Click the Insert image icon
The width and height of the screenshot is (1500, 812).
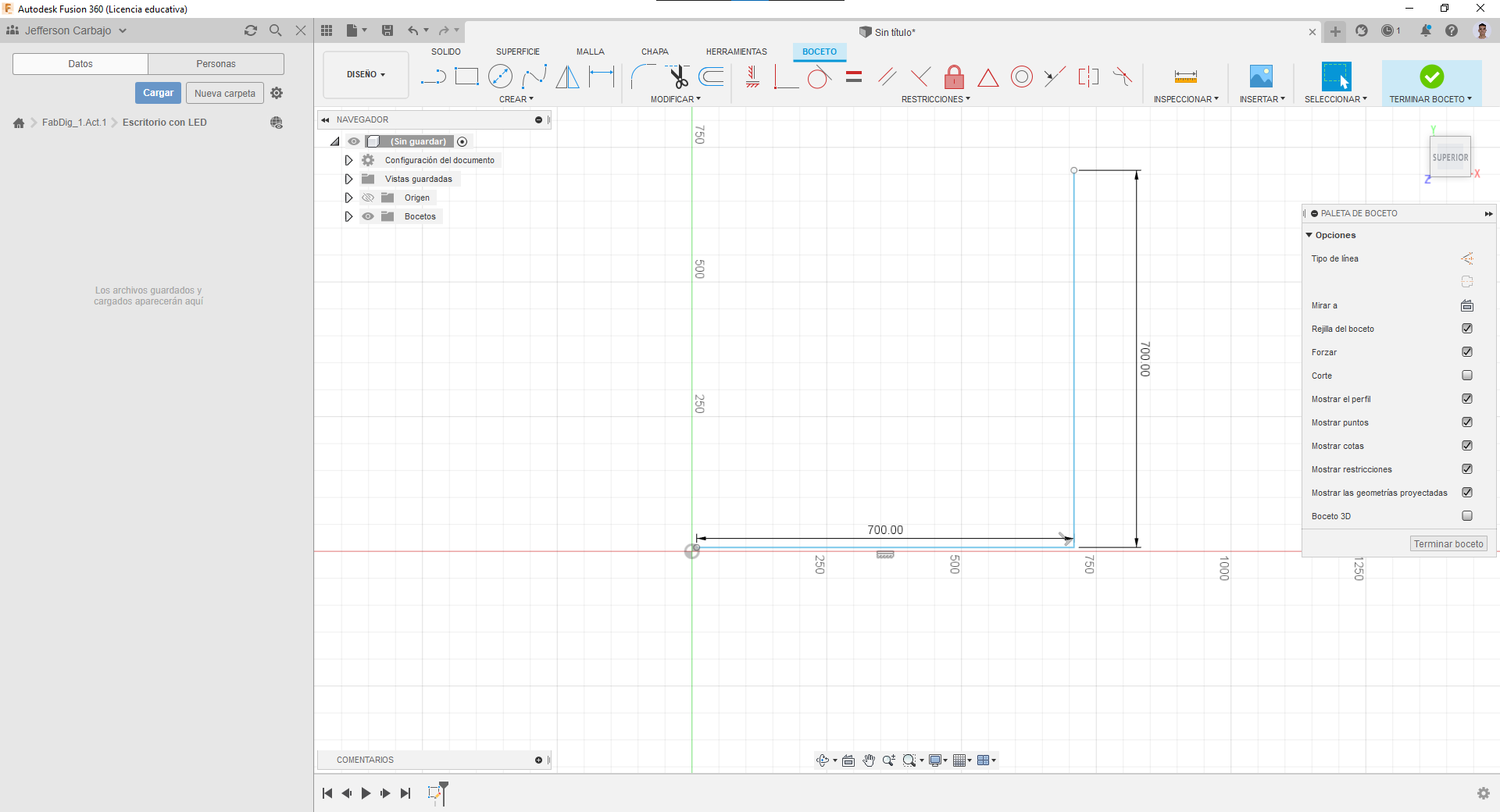point(1261,77)
